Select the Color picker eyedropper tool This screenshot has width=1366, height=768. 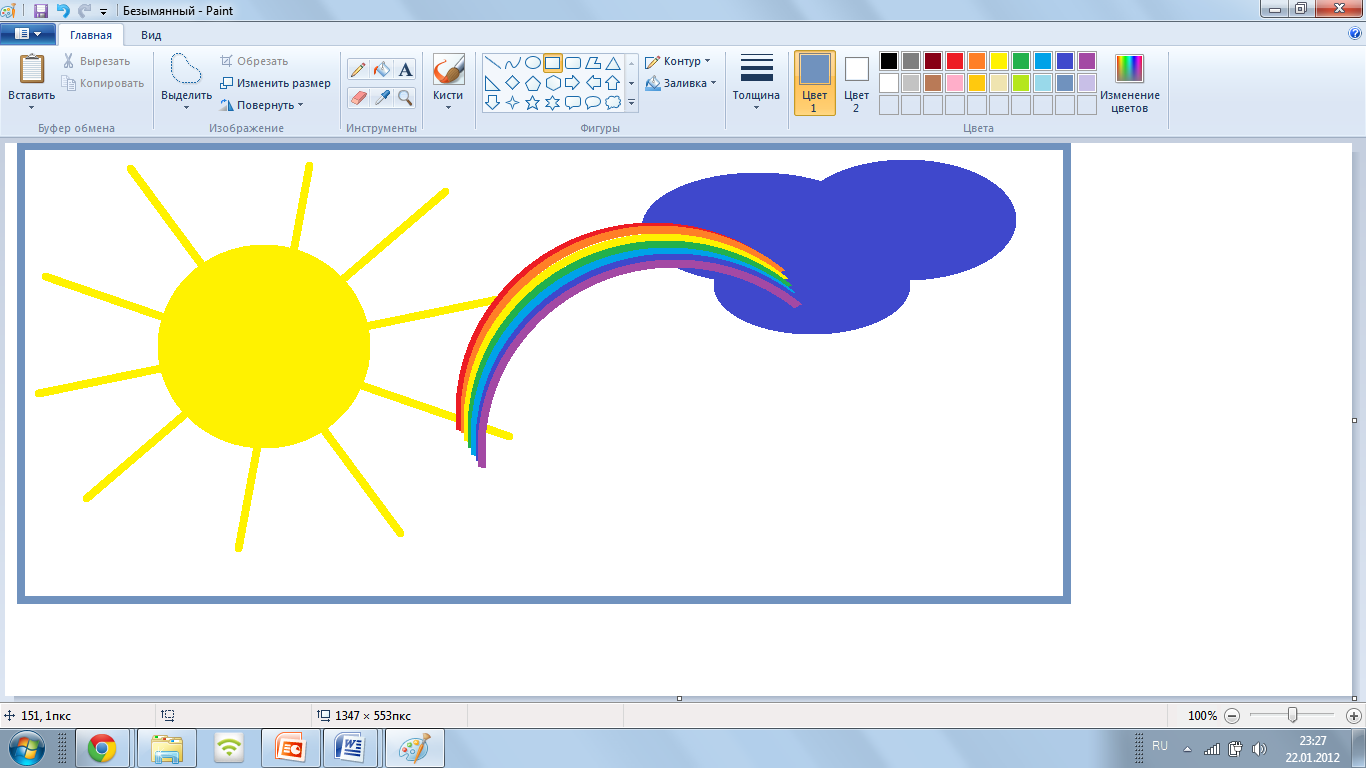pos(381,97)
